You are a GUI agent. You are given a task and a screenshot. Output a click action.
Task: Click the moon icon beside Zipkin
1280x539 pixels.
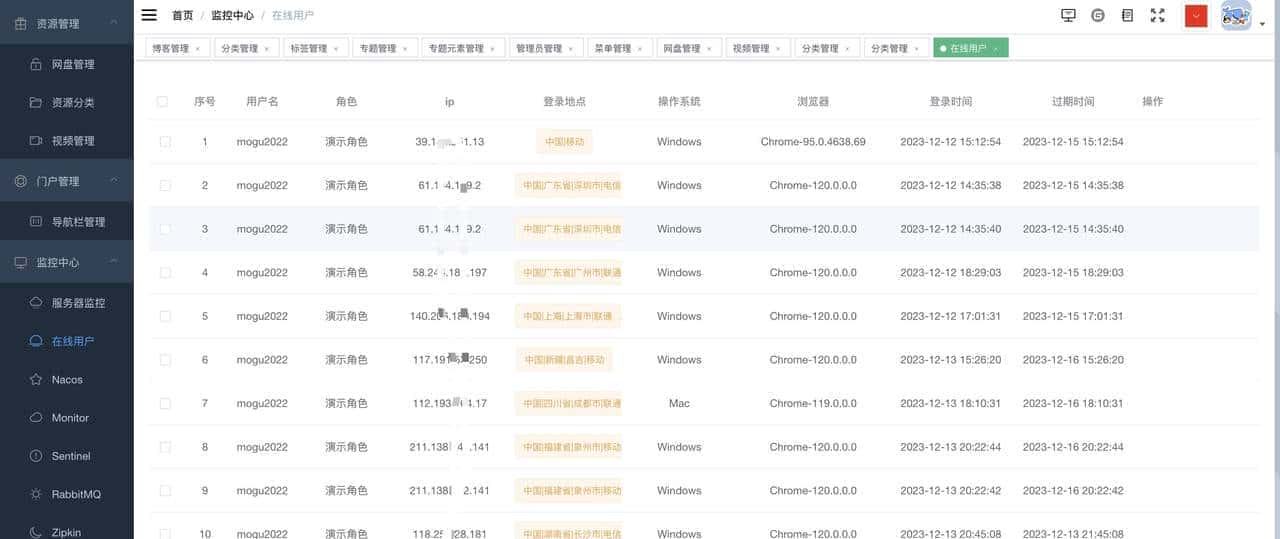point(36,532)
